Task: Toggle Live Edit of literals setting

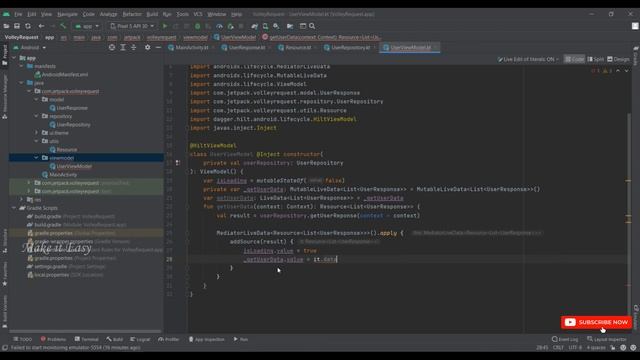Action: [528, 59]
